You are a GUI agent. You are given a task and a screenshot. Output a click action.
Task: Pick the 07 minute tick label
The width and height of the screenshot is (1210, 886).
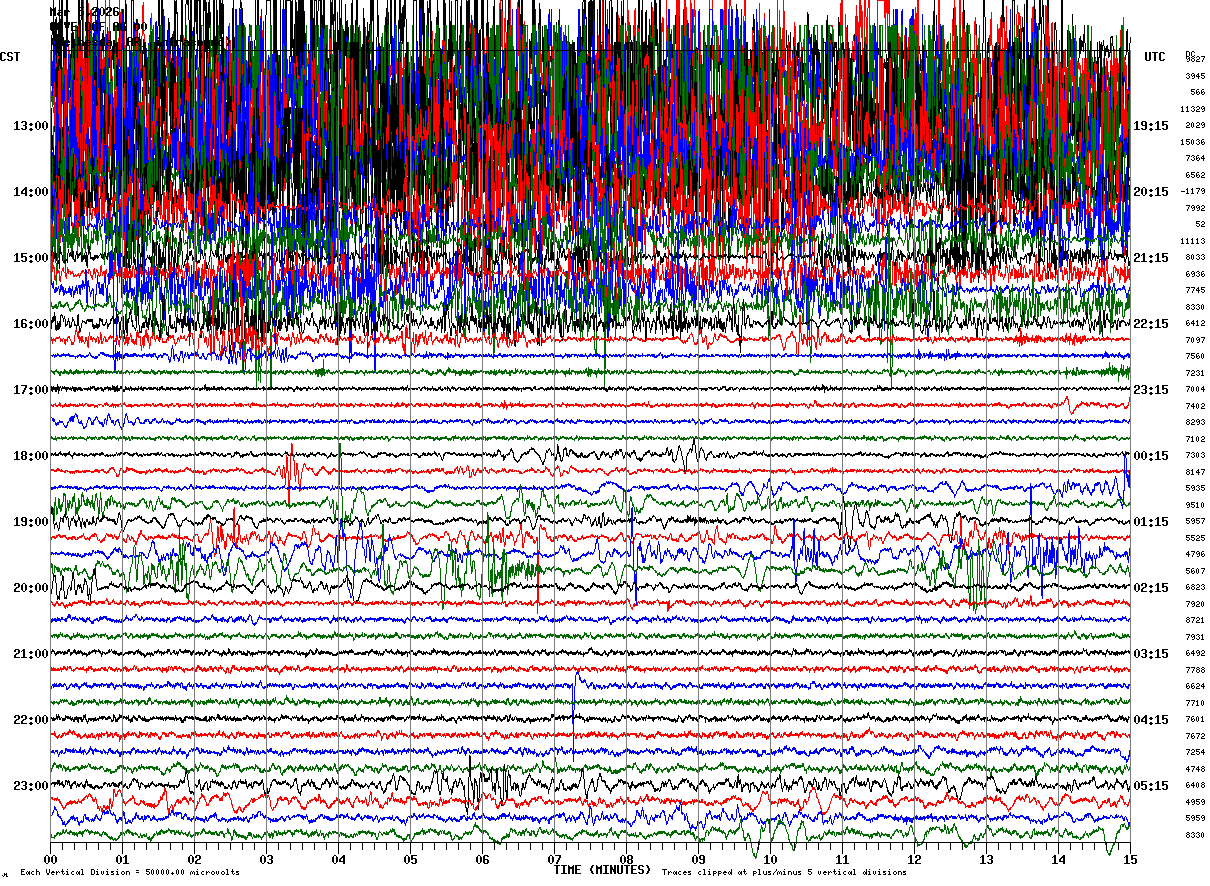point(554,859)
